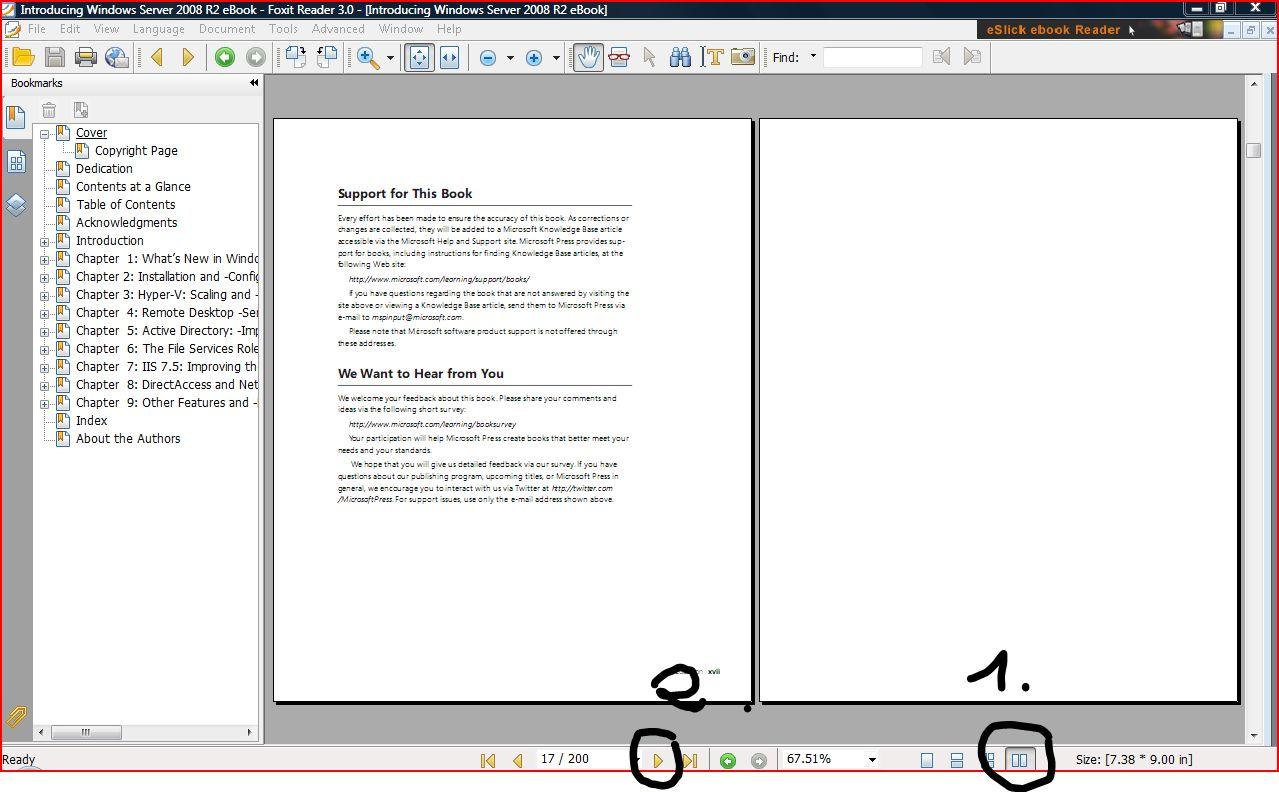The width and height of the screenshot is (1279, 792).
Task: Expand Chapter 1 bookmark node
Action: 45,260
